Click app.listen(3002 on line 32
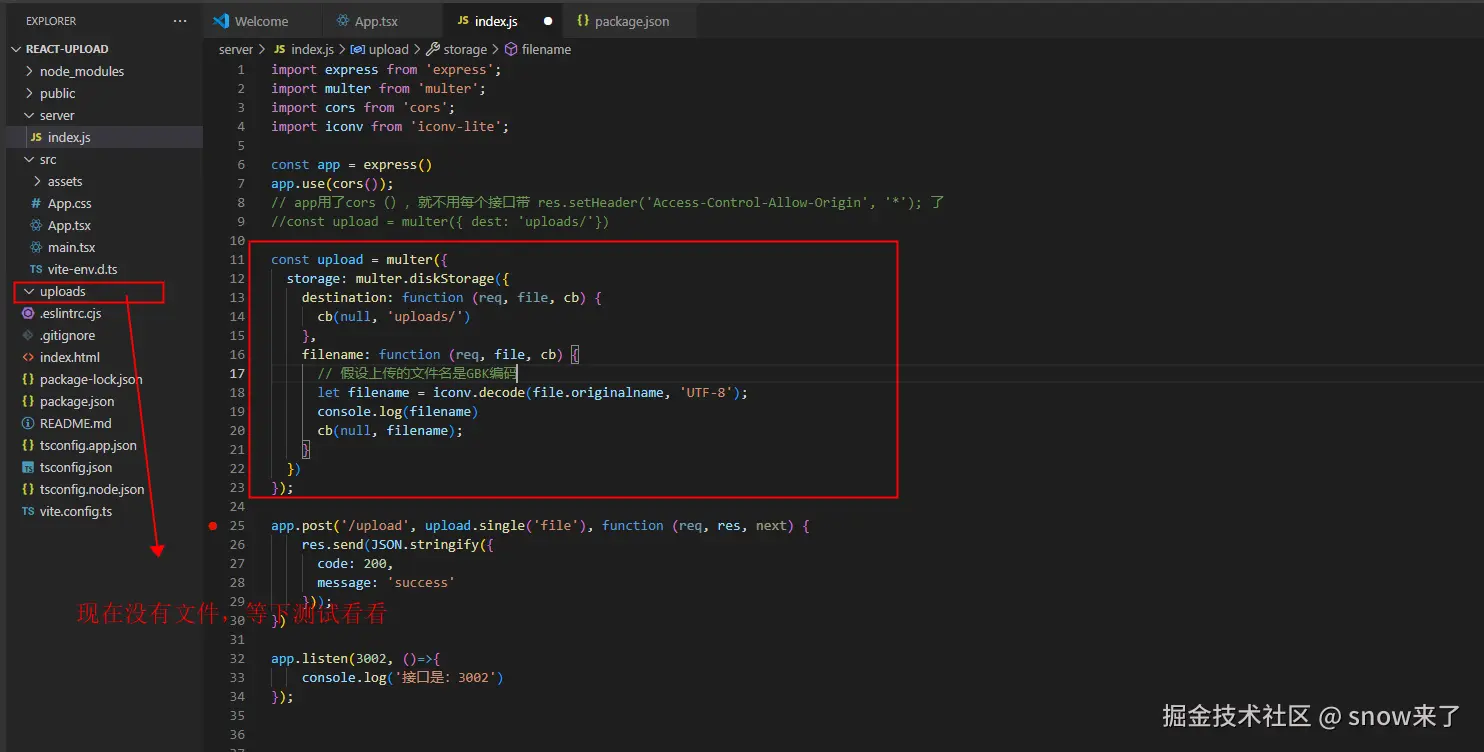The width and height of the screenshot is (1484, 752). 328,658
